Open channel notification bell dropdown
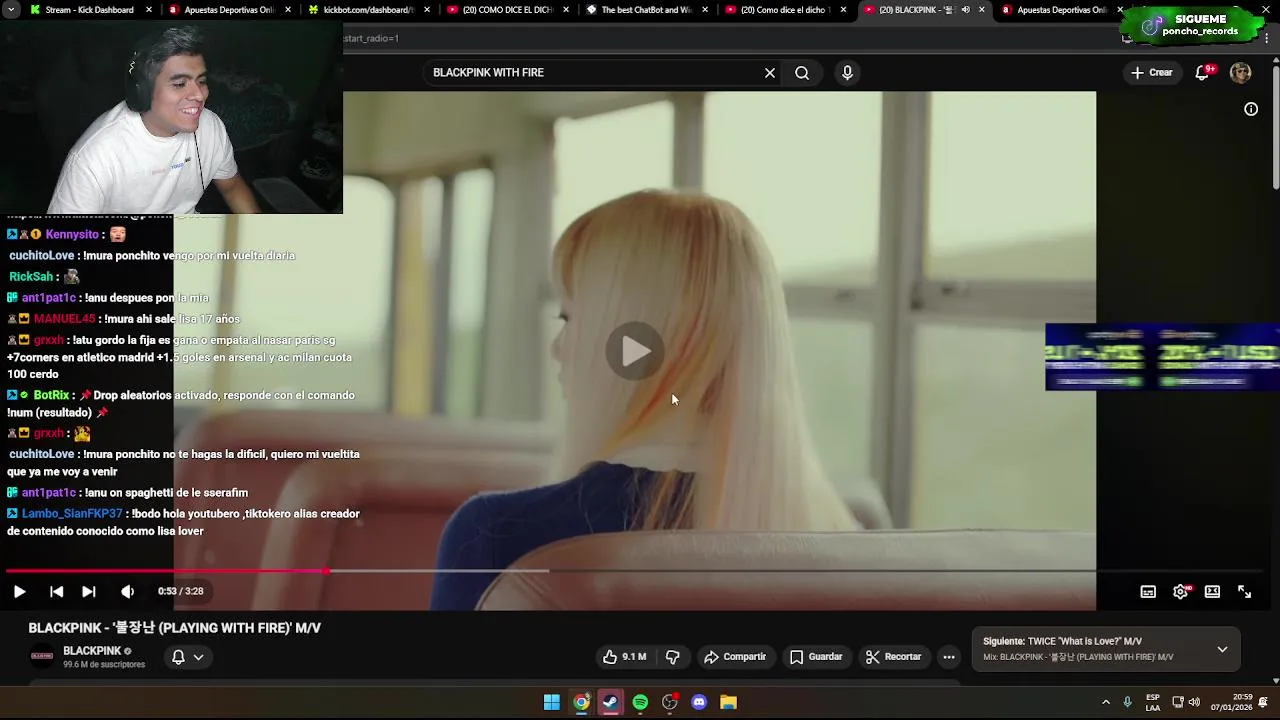The height and width of the screenshot is (720, 1280). [187, 657]
